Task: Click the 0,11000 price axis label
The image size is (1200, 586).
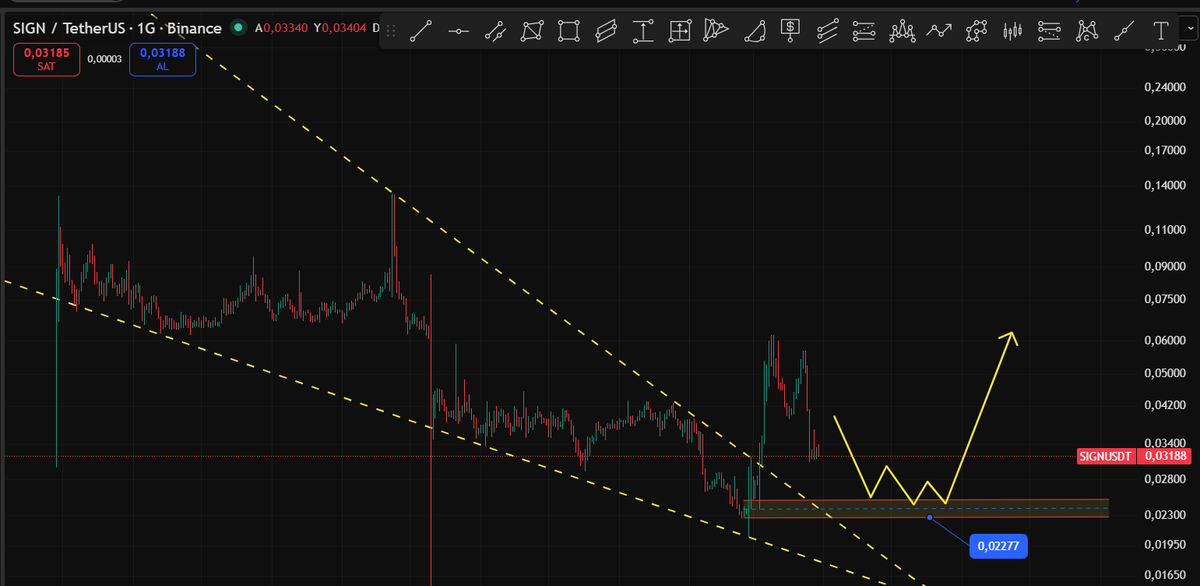Action: (1164, 230)
